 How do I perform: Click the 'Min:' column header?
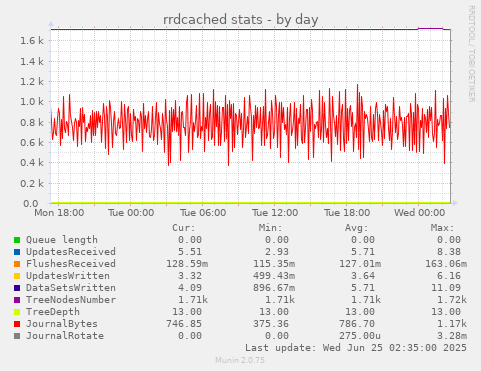coord(270,228)
